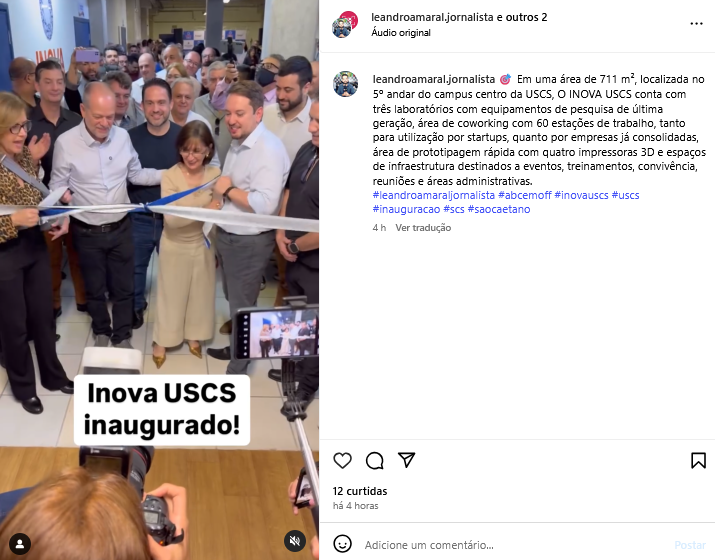Image resolution: width=715 pixels, height=560 pixels.
Task: View who liked via '12 curtidas'
Action: [x=360, y=491]
